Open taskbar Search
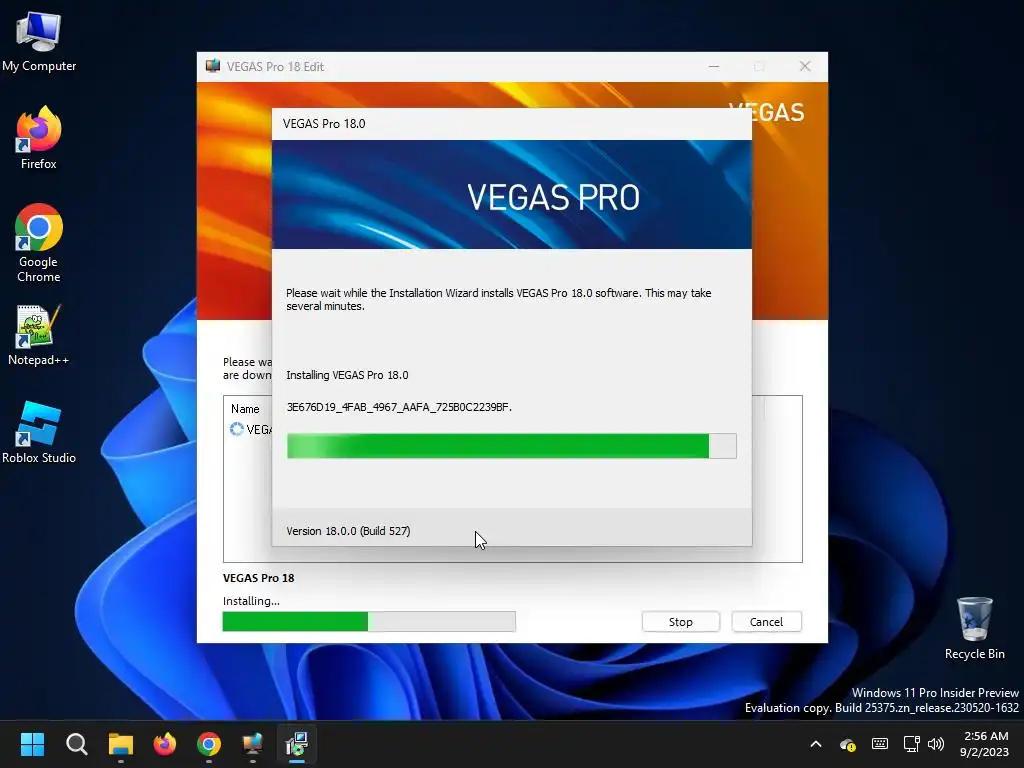The width and height of the screenshot is (1024, 768). coord(76,744)
